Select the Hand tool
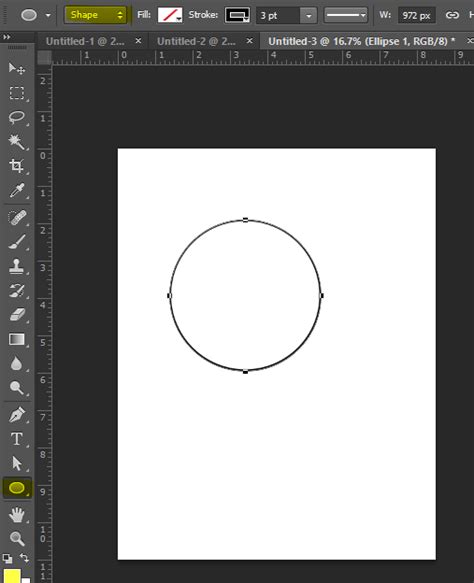 [x=17, y=515]
